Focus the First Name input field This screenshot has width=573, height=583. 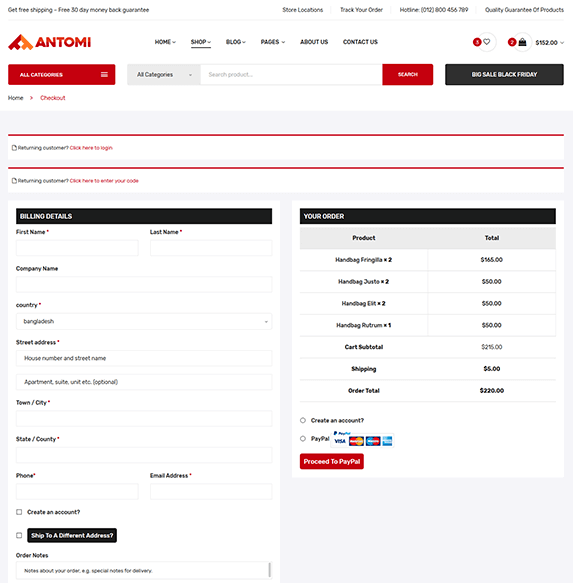(77, 248)
